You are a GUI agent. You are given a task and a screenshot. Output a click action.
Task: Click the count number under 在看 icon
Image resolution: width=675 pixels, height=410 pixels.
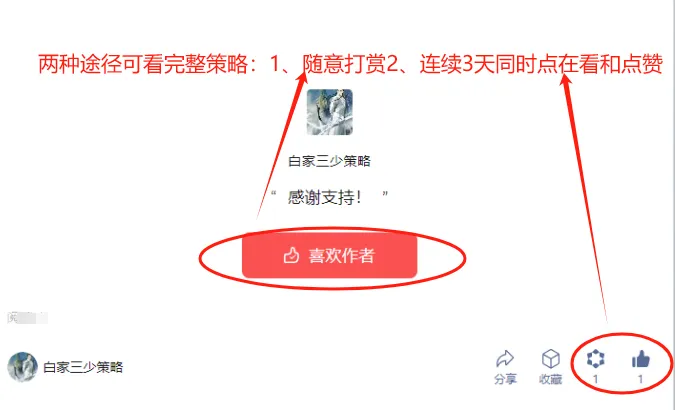pyautogui.click(x=596, y=379)
